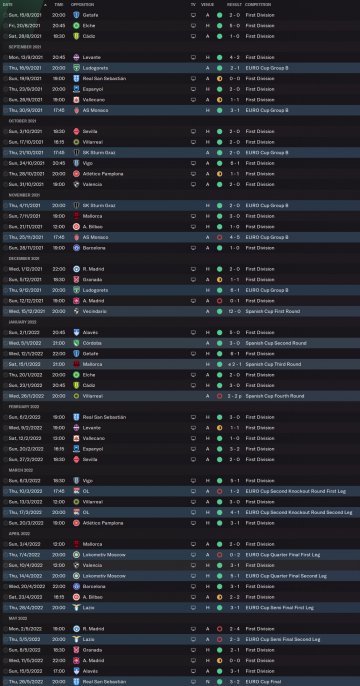Image resolution: width=360 pixels, height=686 pixels.
Task: Sort fixtures by the DATE column arrow
Action: [x=45, y=4]
